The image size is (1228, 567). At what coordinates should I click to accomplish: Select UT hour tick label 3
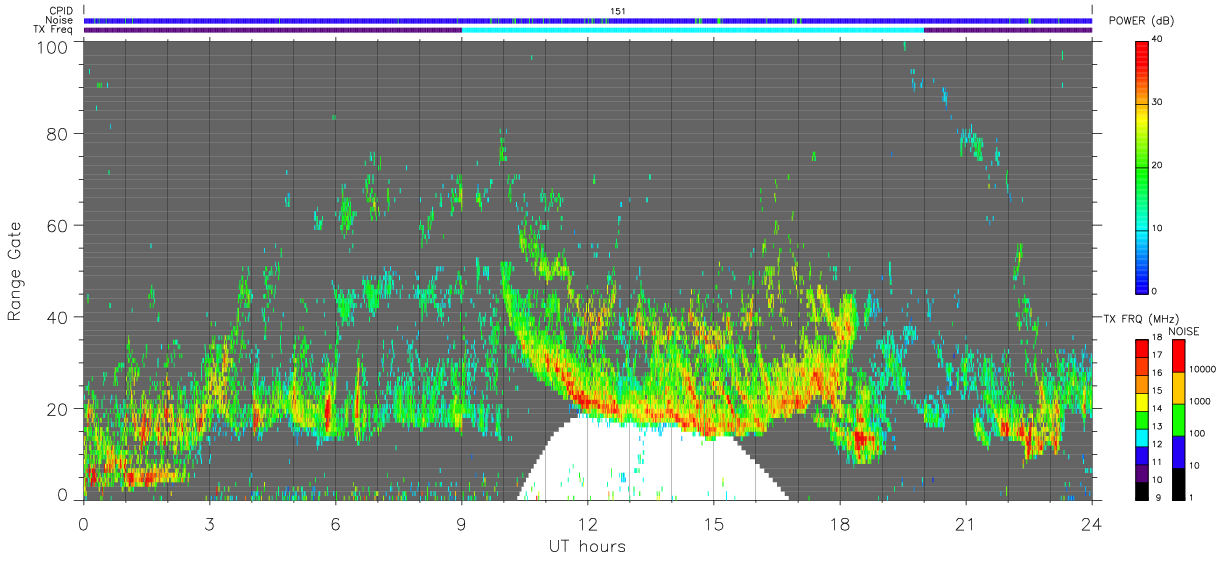tap(210, 524)
